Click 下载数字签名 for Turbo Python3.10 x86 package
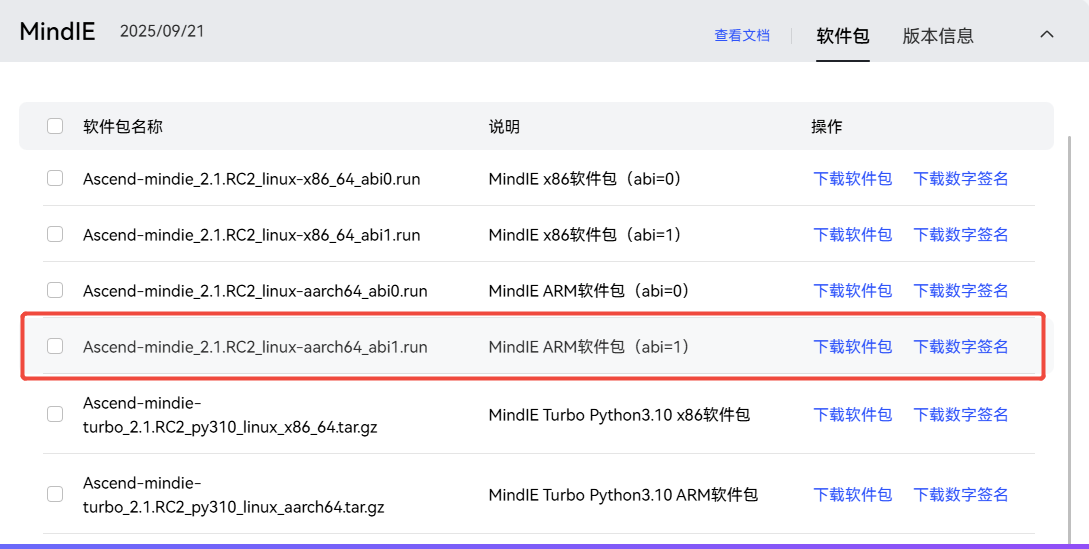The image size is (1089, 549). [961, 415]
